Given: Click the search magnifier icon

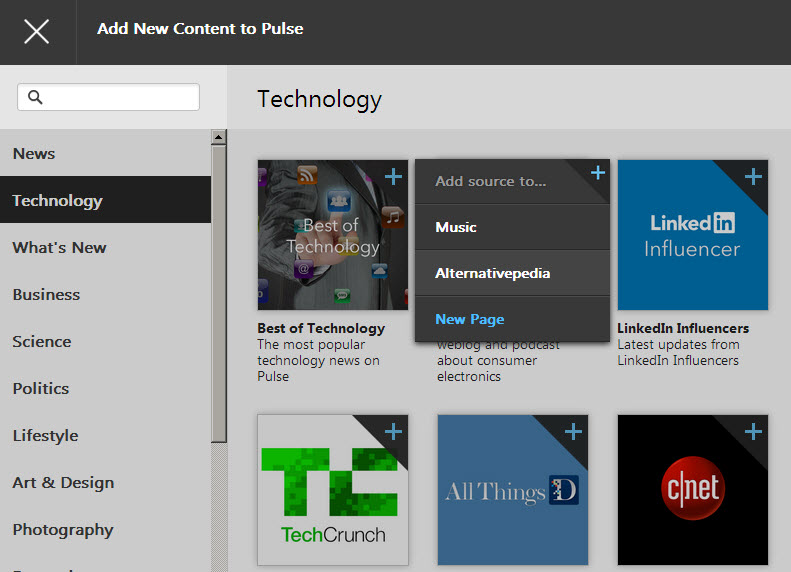Looking at the screenshot, I should 35,97.
